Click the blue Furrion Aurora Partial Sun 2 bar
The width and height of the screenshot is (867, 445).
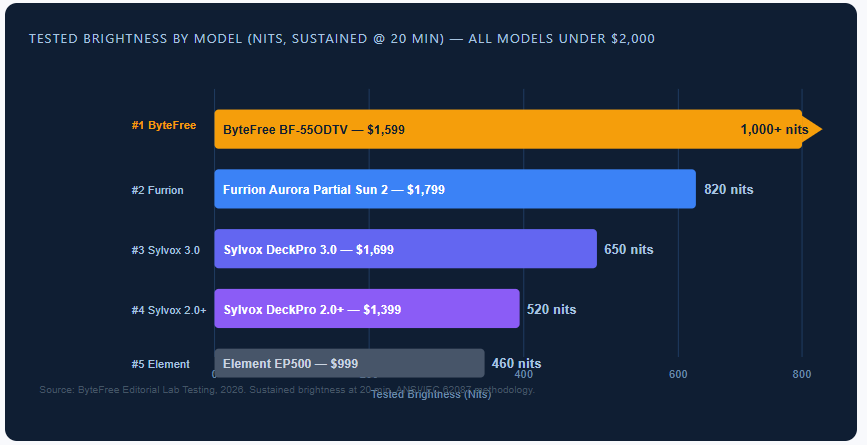[455, 189]
